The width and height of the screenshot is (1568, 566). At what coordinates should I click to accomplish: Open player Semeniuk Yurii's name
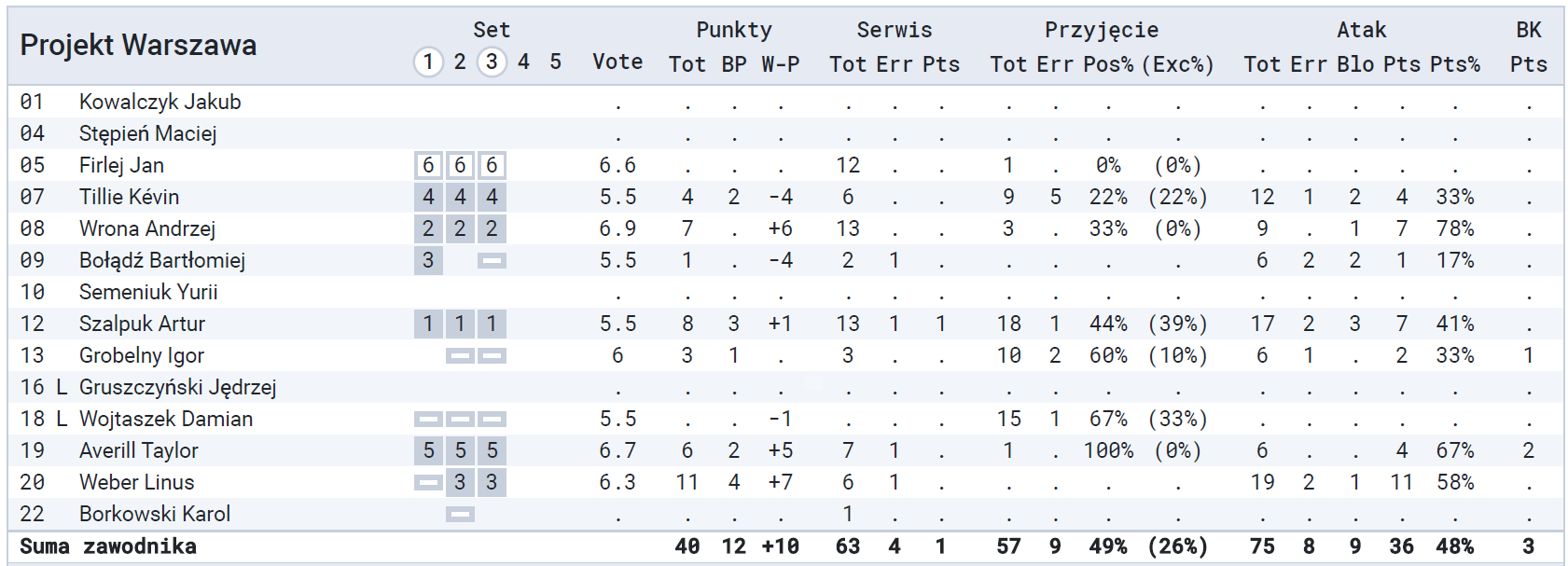148,293
